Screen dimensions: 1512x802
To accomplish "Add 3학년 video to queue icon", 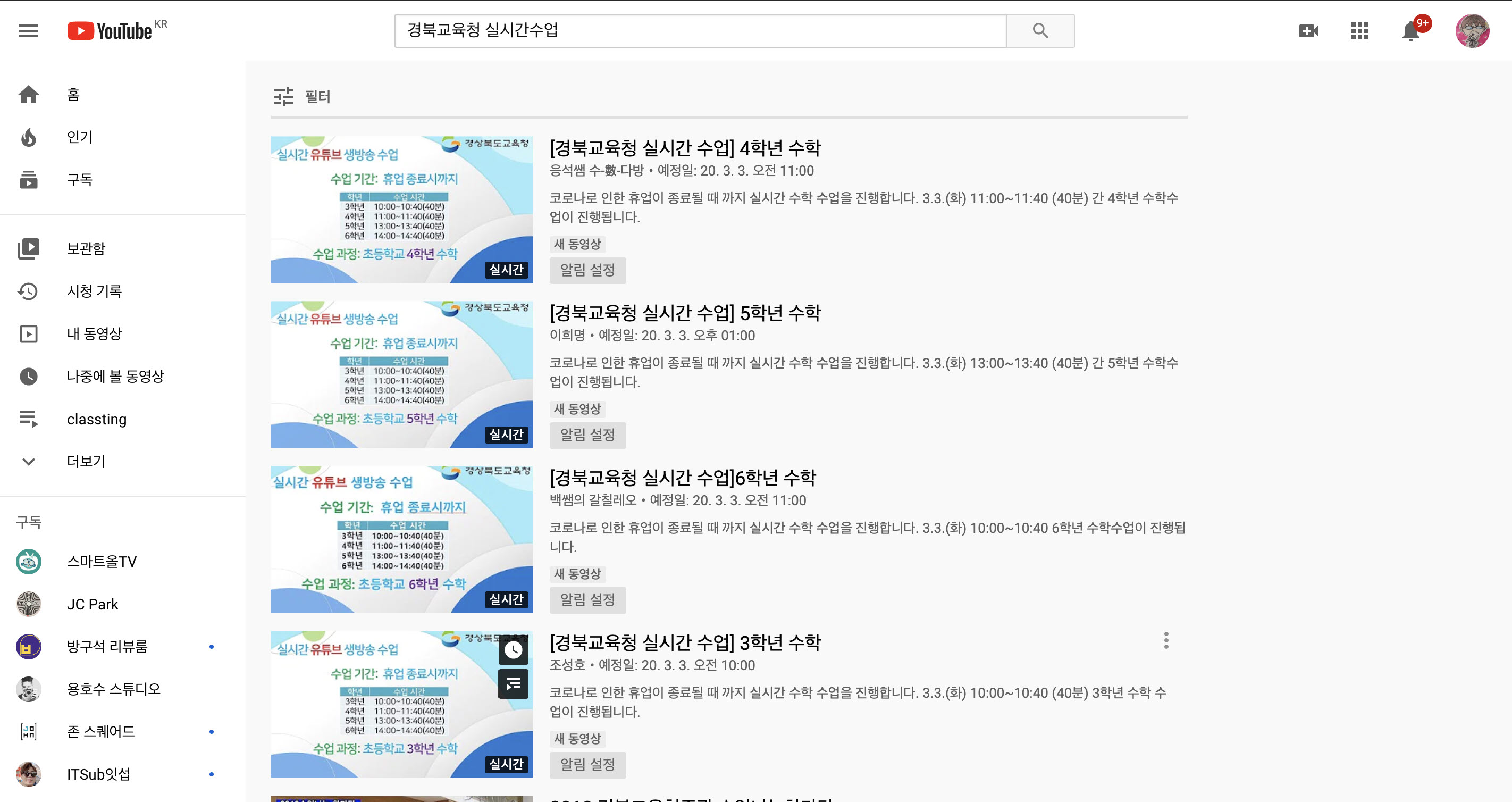I will click(513, 683).
